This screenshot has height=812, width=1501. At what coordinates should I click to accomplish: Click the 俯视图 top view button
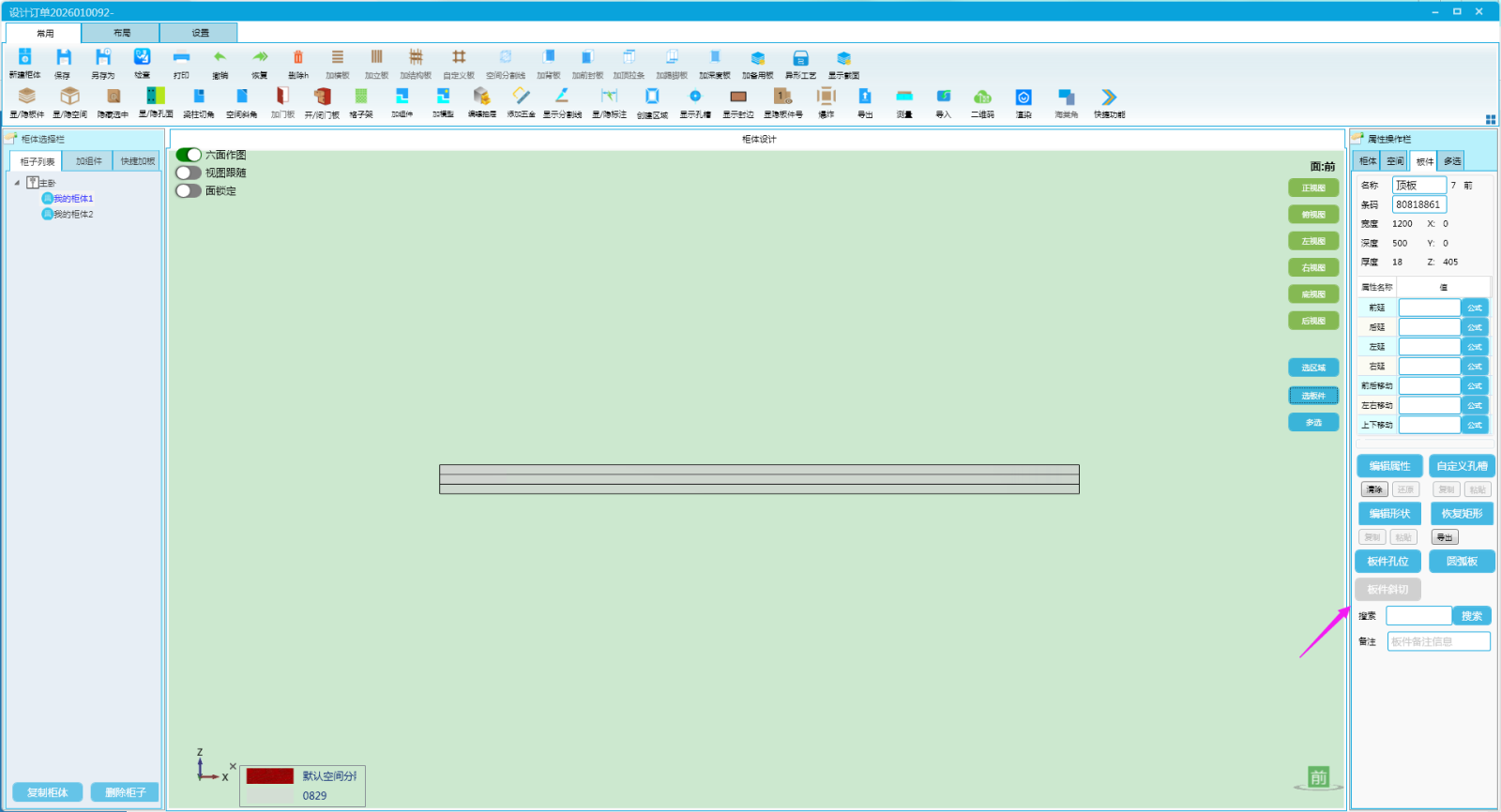point(1313,215)
